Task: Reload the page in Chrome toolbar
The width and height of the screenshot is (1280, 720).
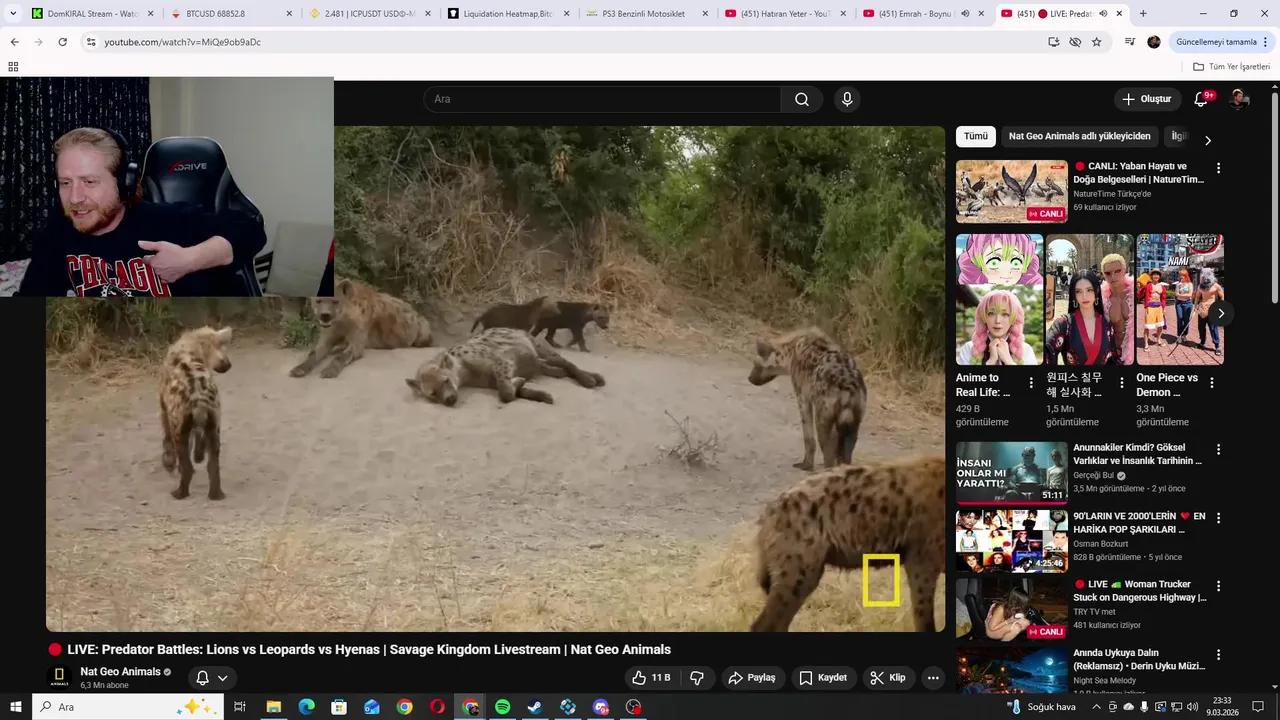Action: pyautogui.click(x=62, y=42)
